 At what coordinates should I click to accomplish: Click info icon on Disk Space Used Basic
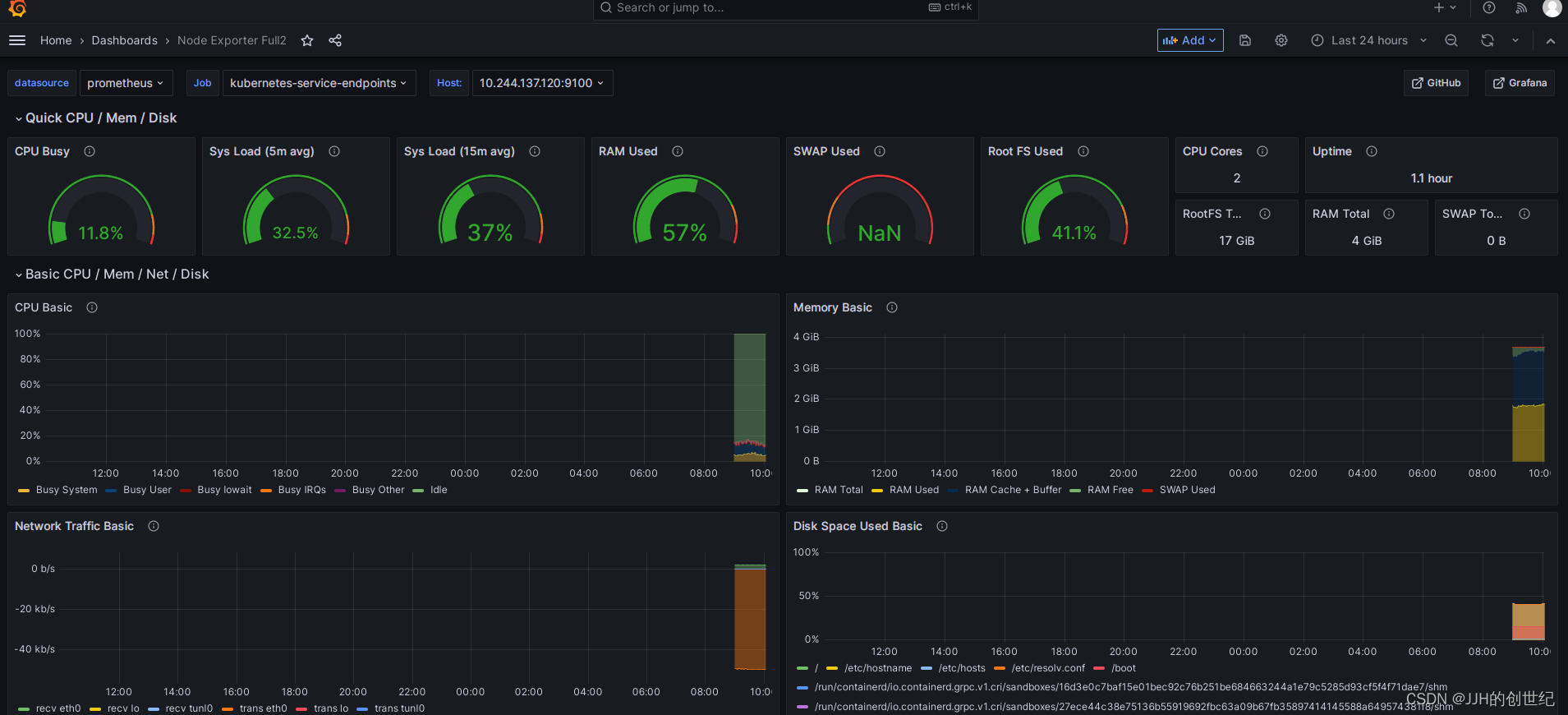[942, 526]
